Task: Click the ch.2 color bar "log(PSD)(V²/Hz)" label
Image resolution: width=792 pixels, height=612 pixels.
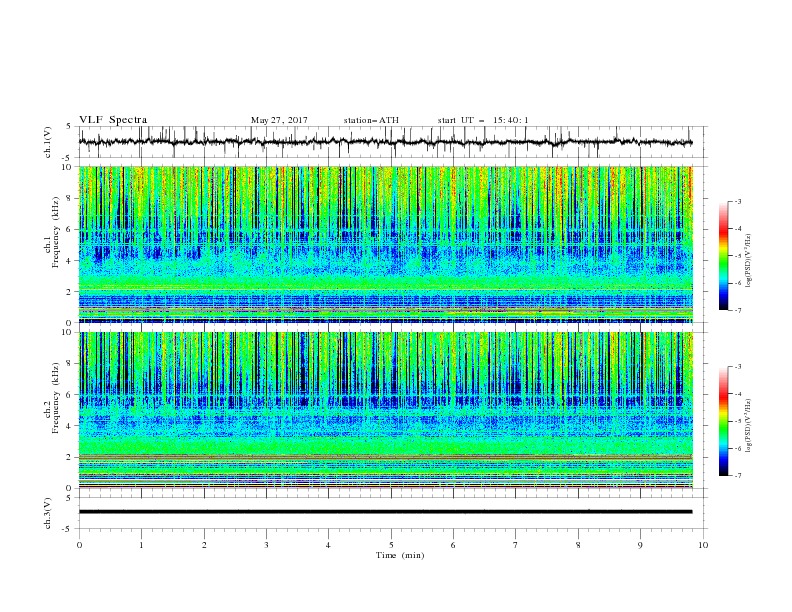Action: tap(749, 426)
